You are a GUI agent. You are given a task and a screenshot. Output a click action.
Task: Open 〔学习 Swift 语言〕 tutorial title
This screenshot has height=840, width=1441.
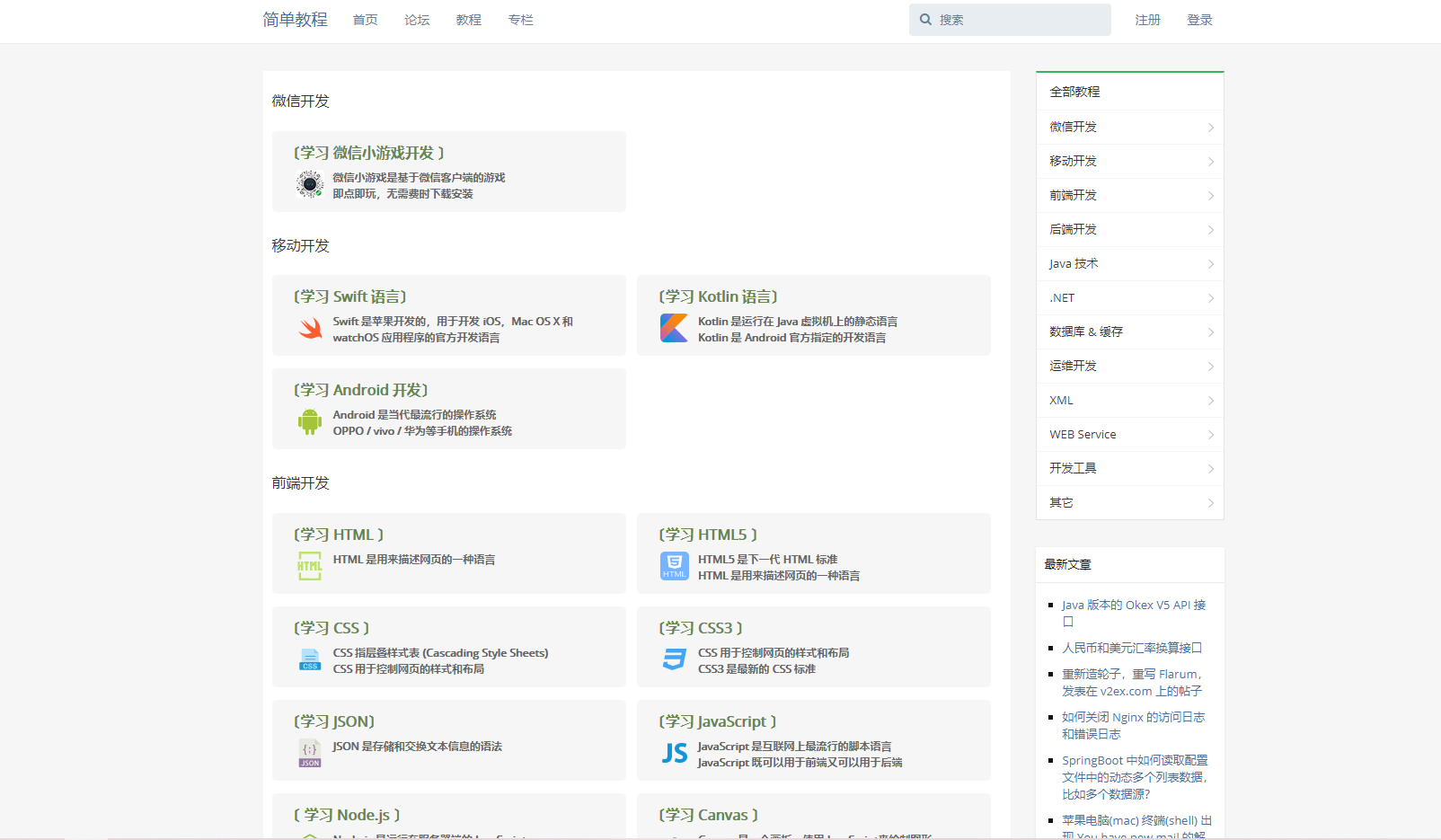click(x=350, y=296)
